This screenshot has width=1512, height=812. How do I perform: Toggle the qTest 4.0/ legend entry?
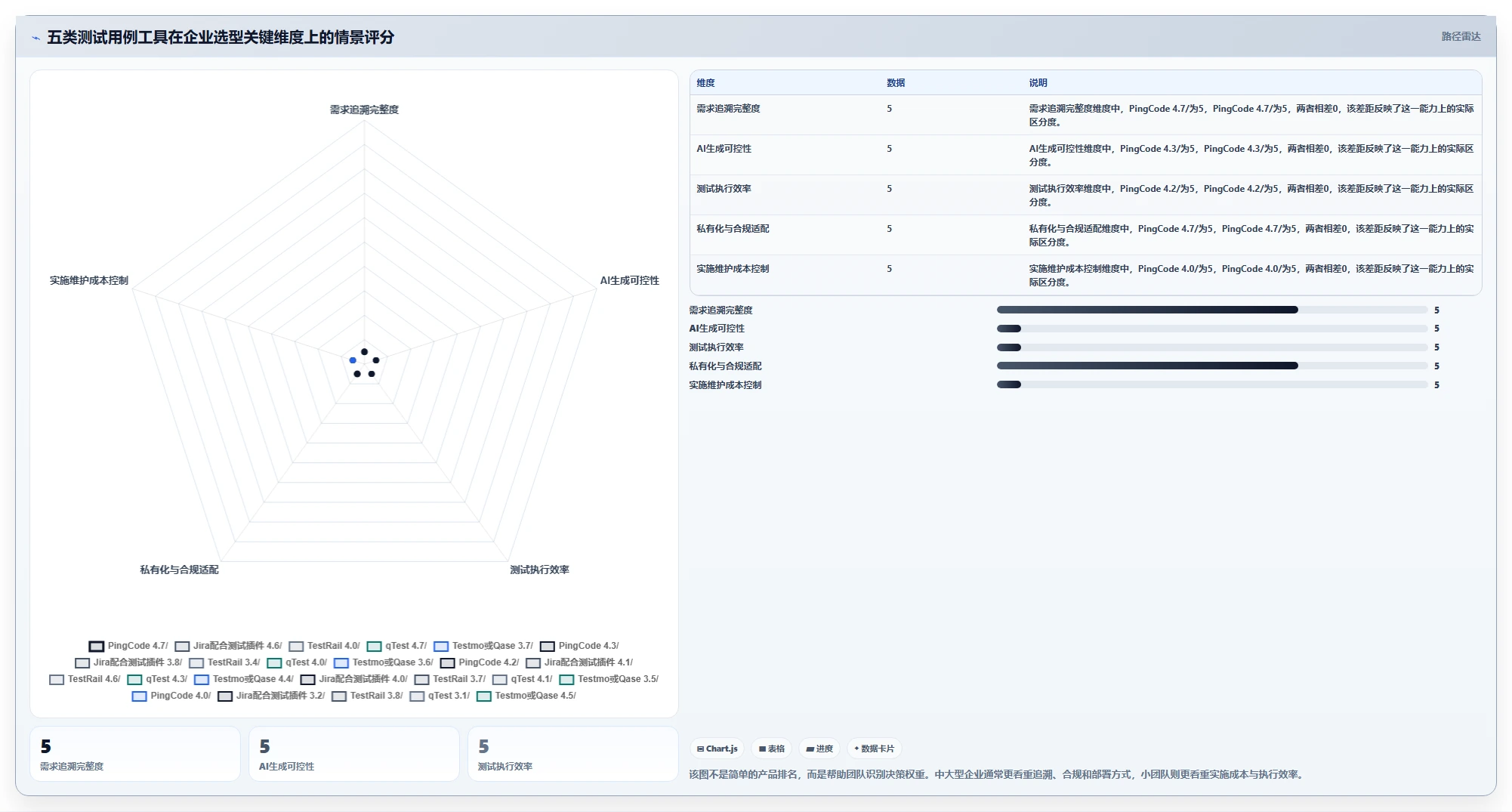click(297, 662)
